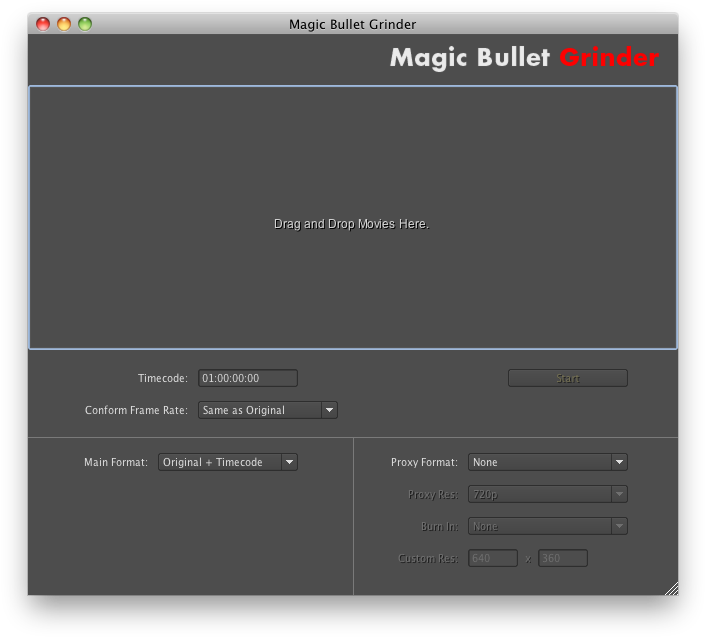Screen dimensions: 705x637
Task: Click the Burn In label
Action: click(440, 526)
